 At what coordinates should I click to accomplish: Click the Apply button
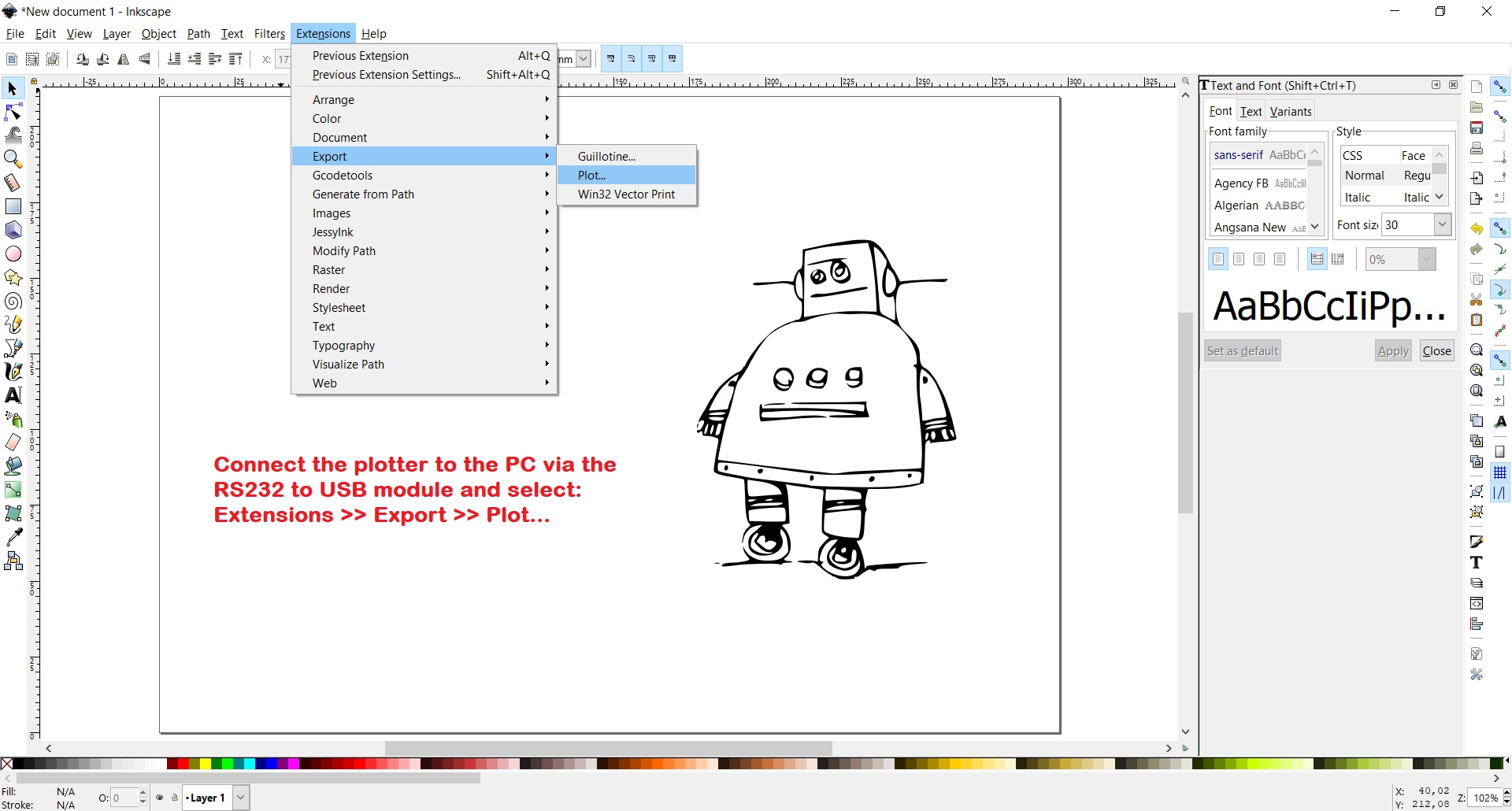[1393, 351]
